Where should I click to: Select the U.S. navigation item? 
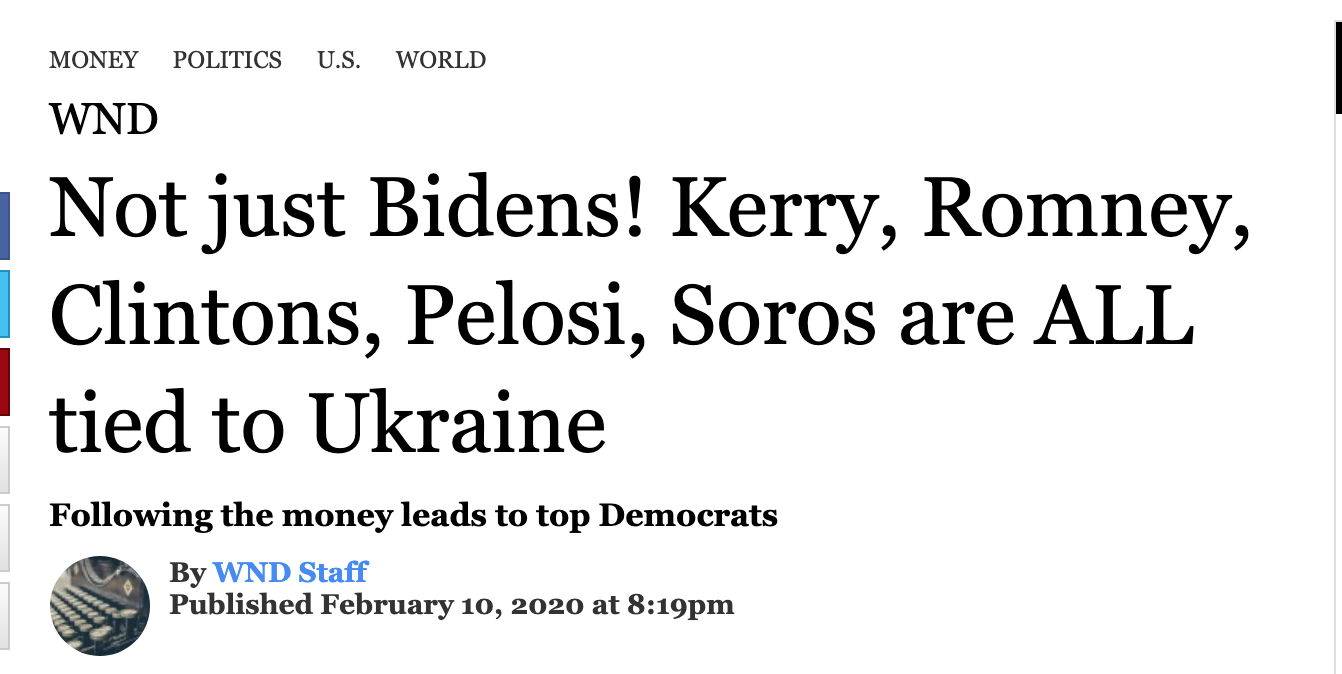coord(339,60)
